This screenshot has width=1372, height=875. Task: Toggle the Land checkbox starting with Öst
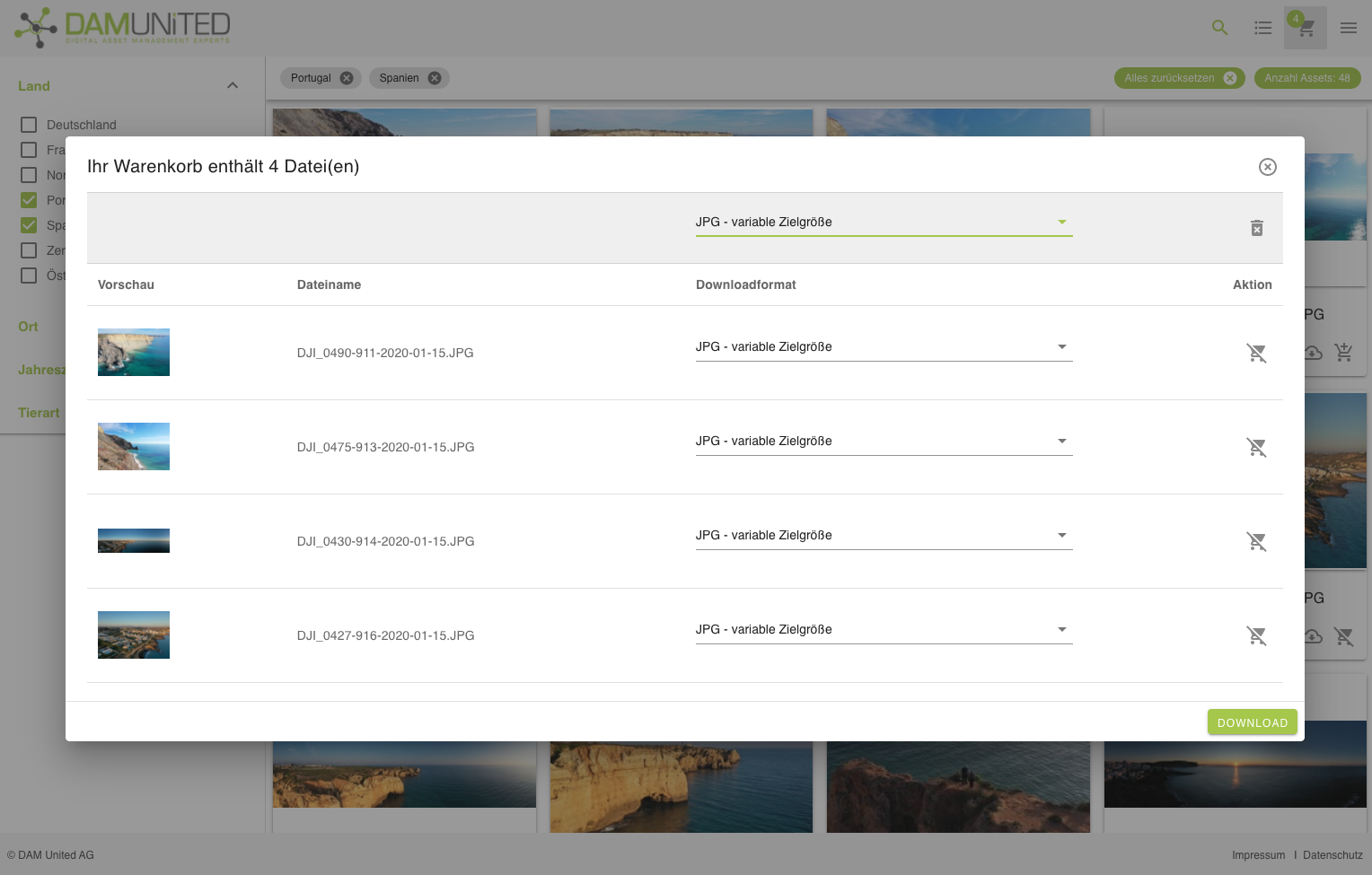pos(29,276)
